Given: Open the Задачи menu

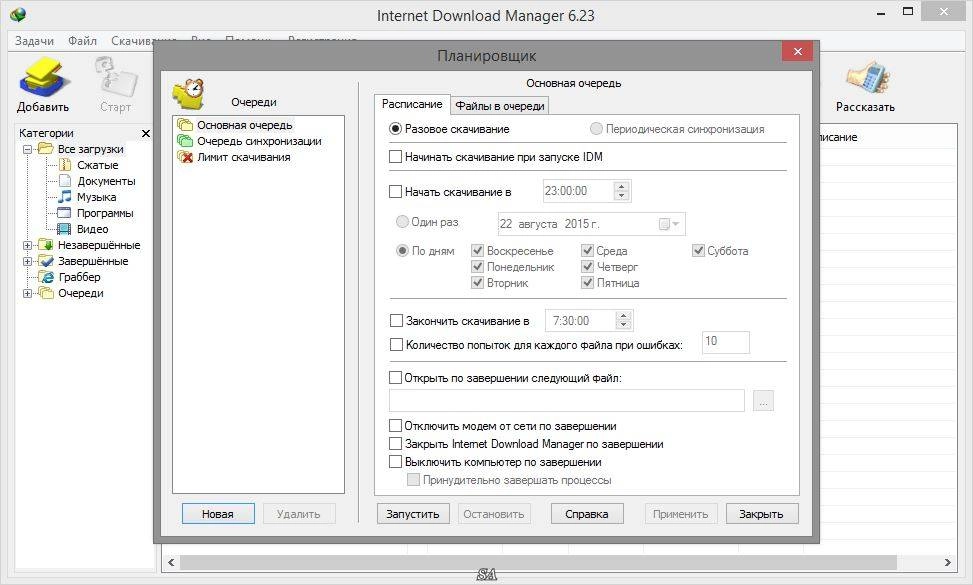Looking at the screenshot, I should [34, 41].
